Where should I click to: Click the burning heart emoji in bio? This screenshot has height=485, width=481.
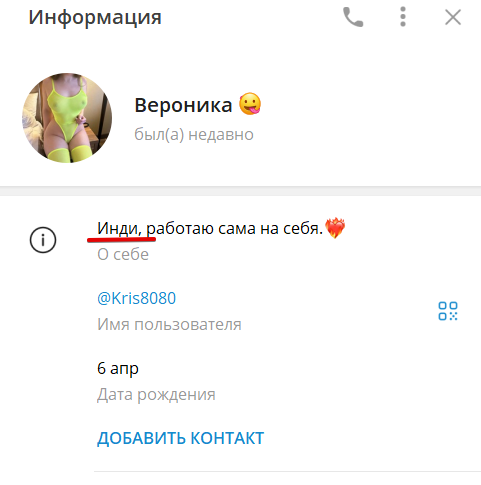pyautogui.click(x=335, y=228)
